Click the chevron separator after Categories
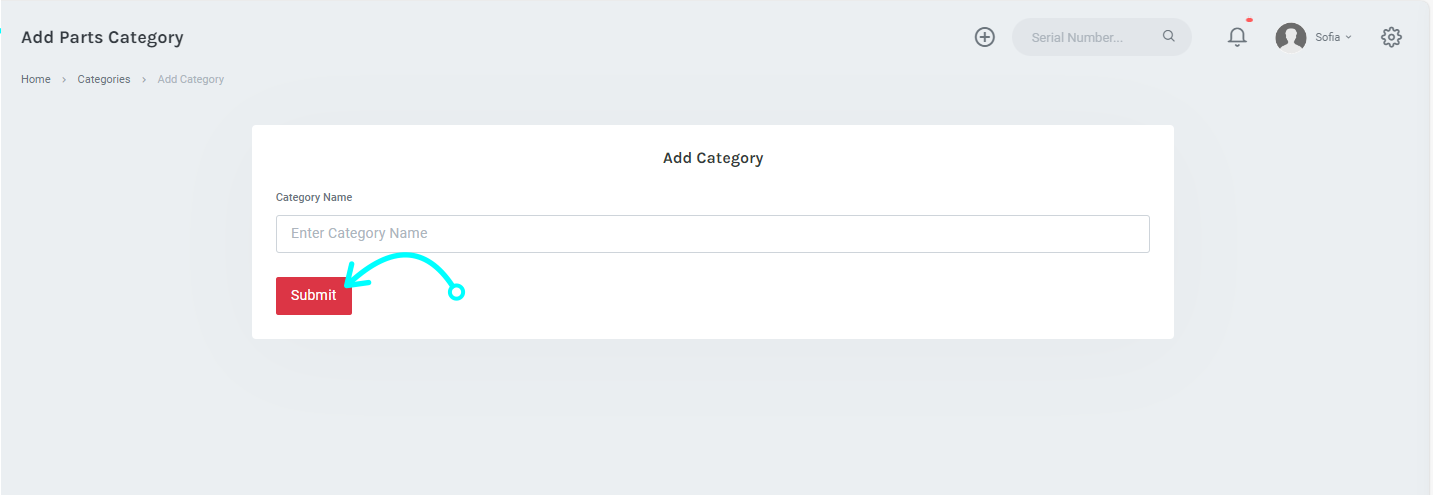 click(x=144, y=79)
